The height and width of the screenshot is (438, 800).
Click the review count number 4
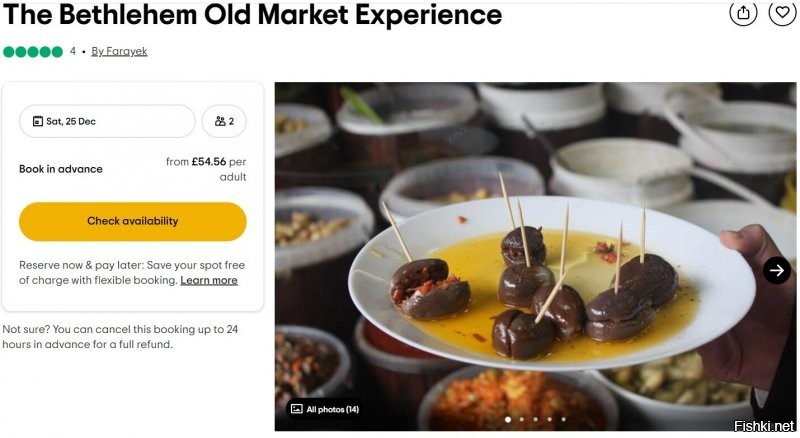(x=73, y=52)
